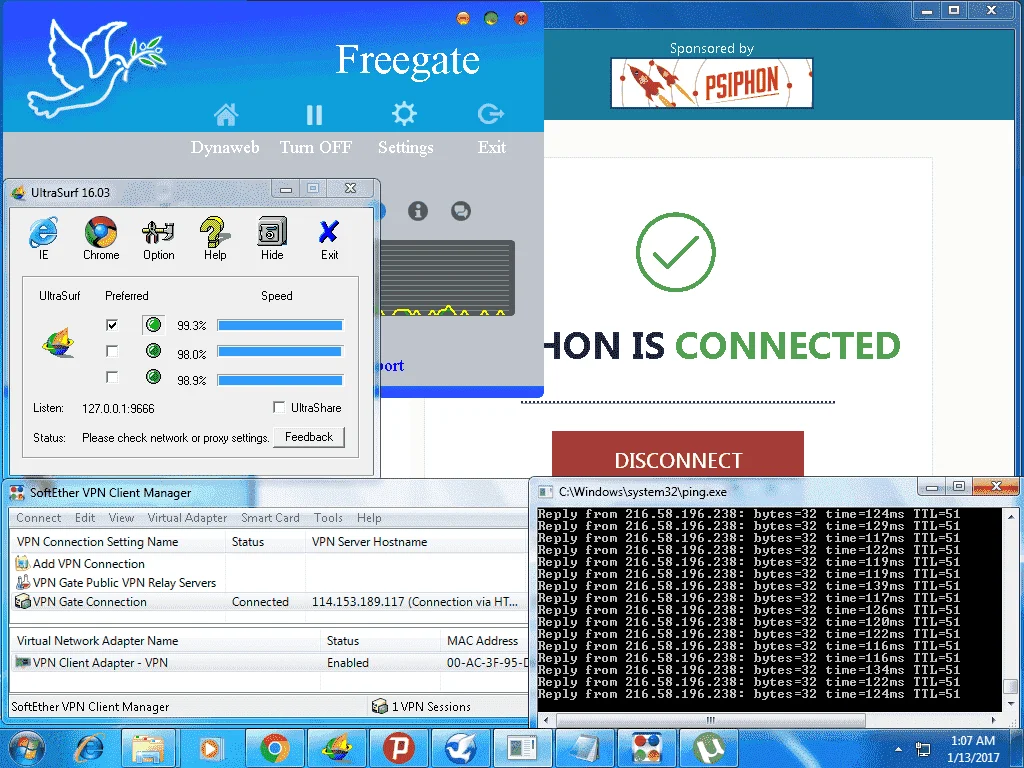Click green status indicator for 99.3% server
Screen dimensions: 1024x768
(153, 325)
